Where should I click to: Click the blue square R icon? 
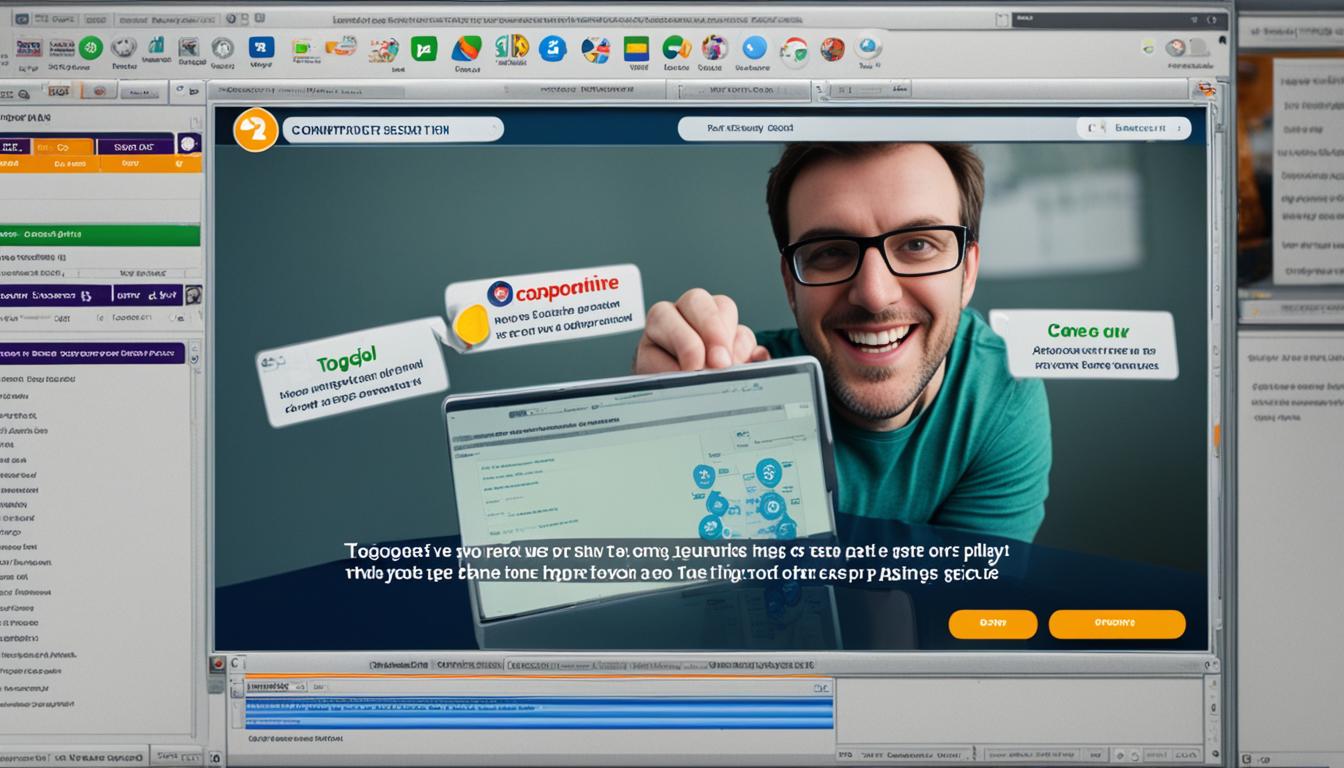(x=261, y=47)
